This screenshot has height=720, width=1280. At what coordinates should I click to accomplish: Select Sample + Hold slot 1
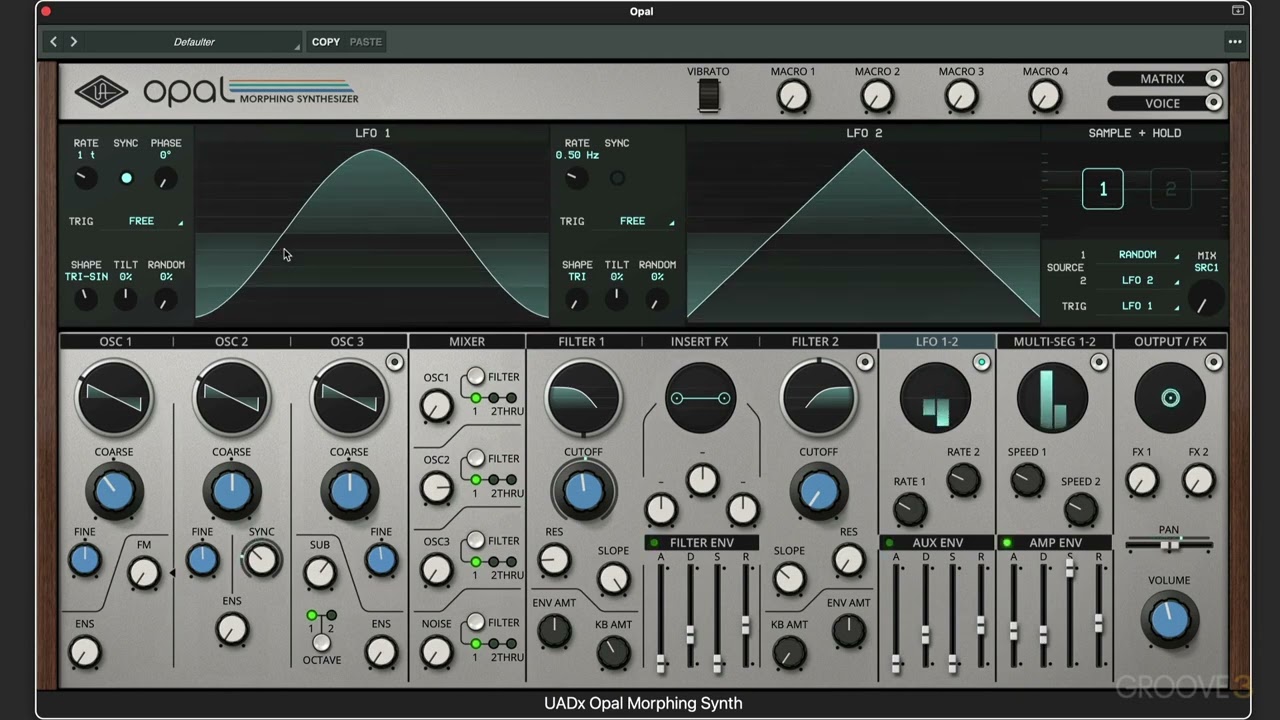pyautogui.click(x=1103, y=189)
